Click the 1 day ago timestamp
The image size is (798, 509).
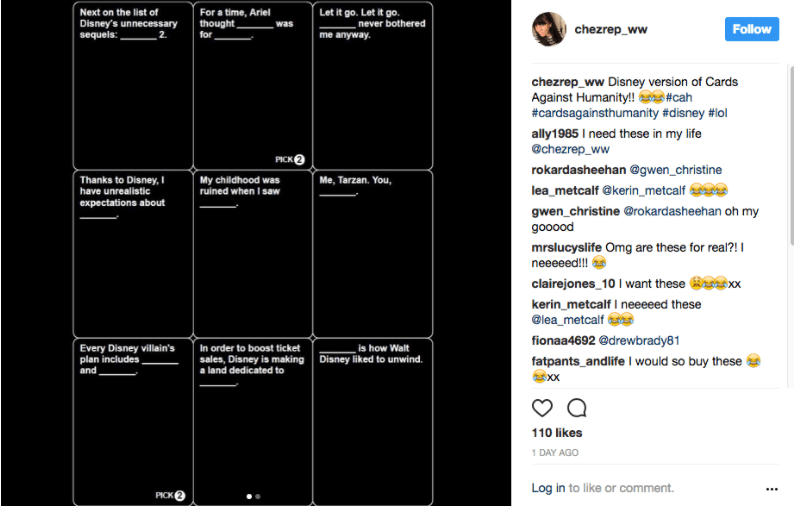click(555, 453)
